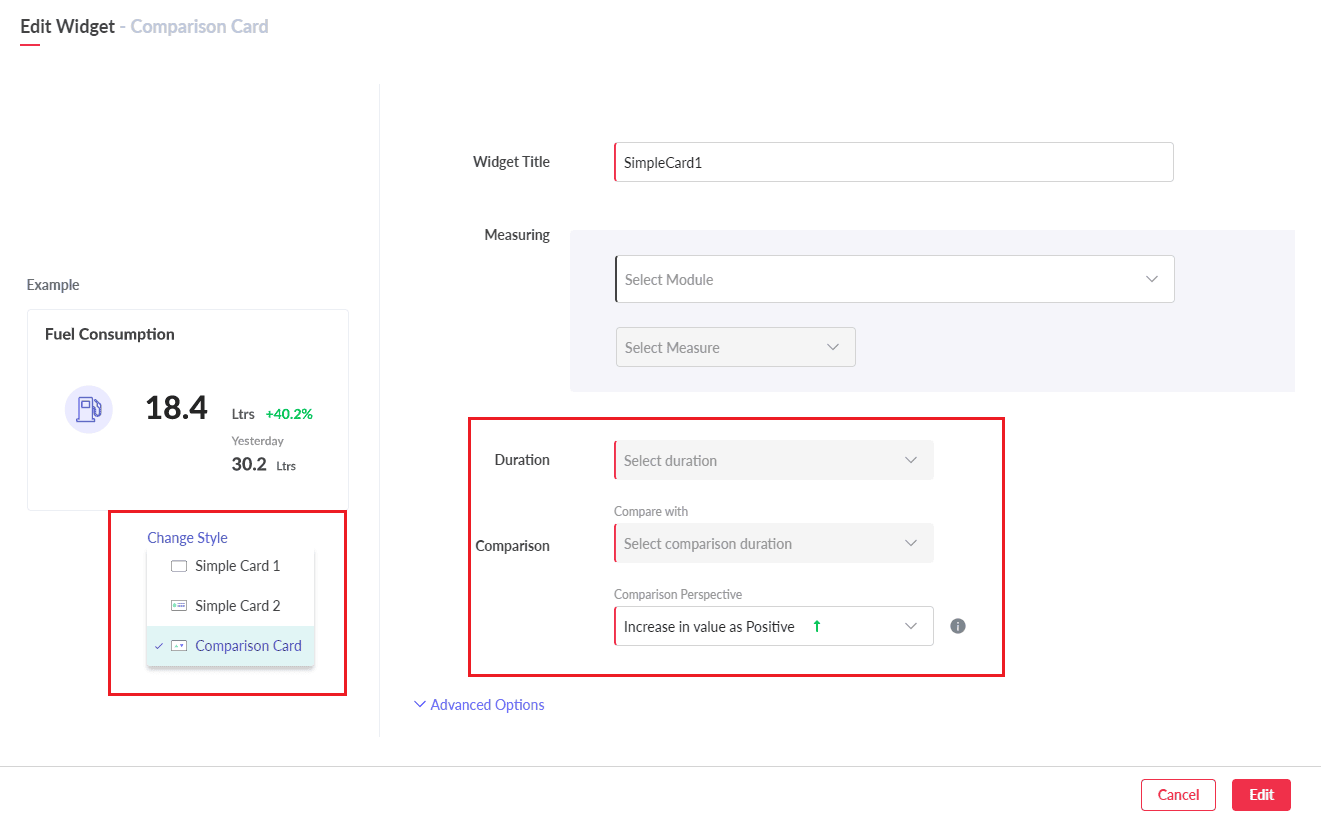
Task: Click into the Widget Title field
Action: coord(893,162)
